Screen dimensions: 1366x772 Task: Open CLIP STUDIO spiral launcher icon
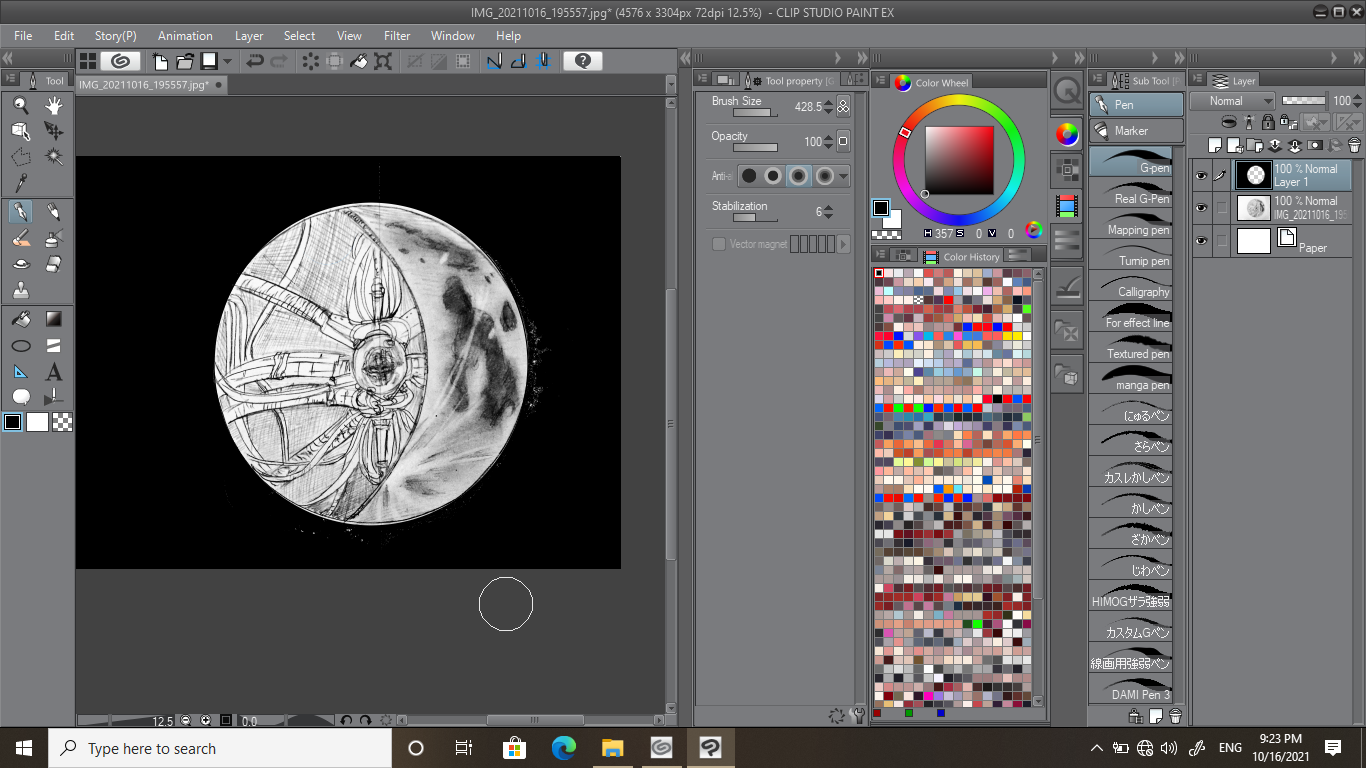[120, 61]
